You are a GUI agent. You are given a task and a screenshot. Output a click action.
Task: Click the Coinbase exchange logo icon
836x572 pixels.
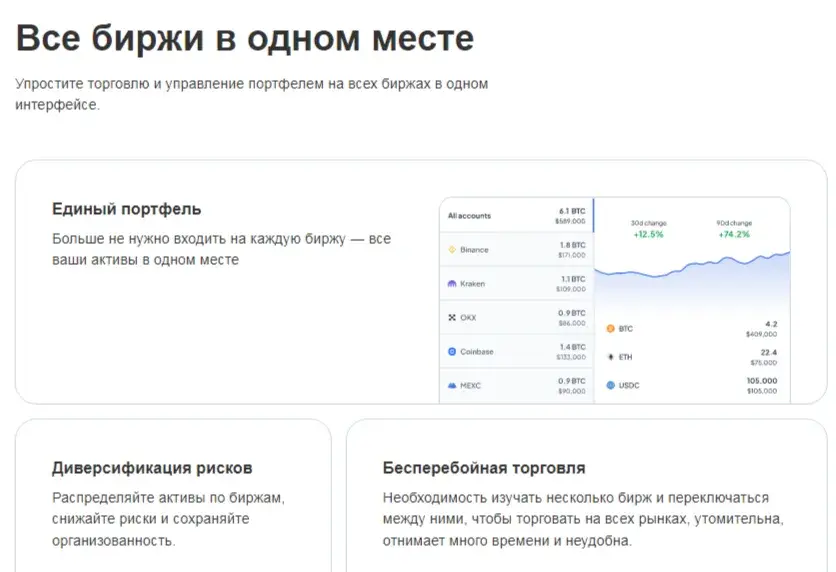click(x=452, y=352)
